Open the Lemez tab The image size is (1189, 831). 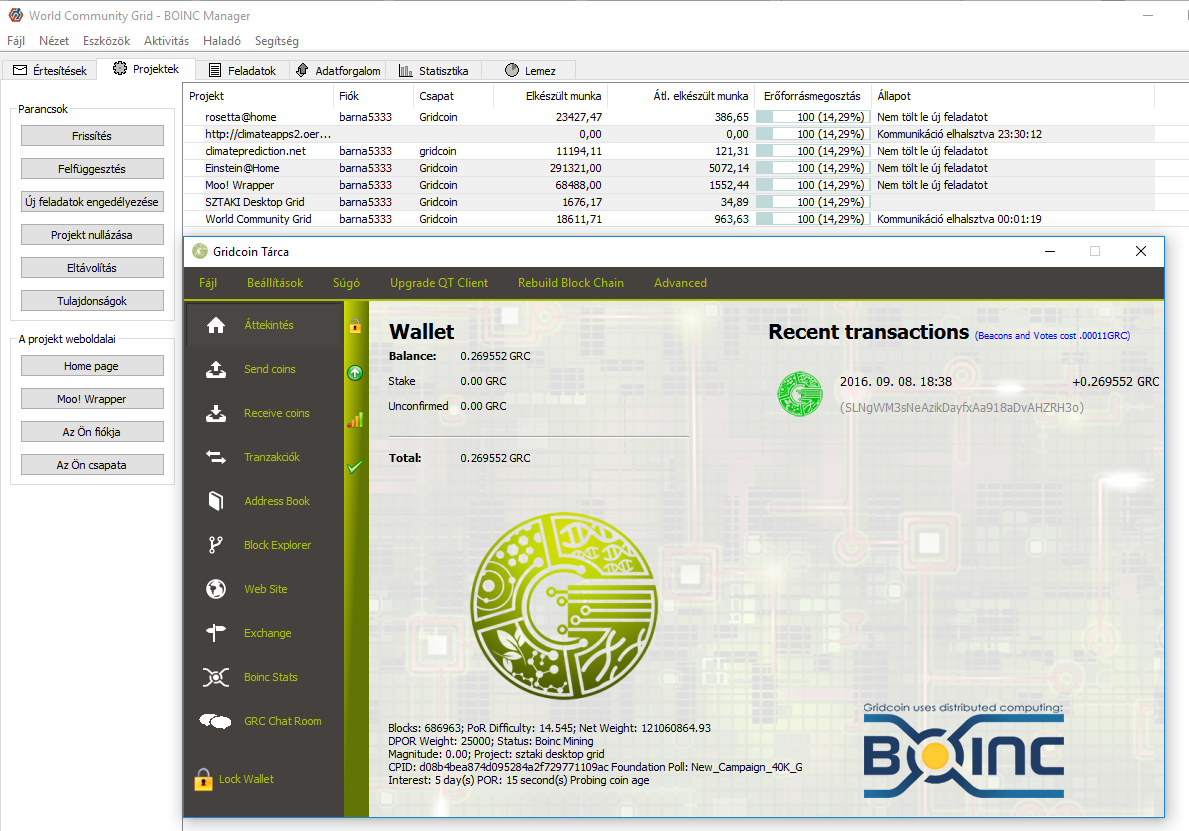coord(529,71)
